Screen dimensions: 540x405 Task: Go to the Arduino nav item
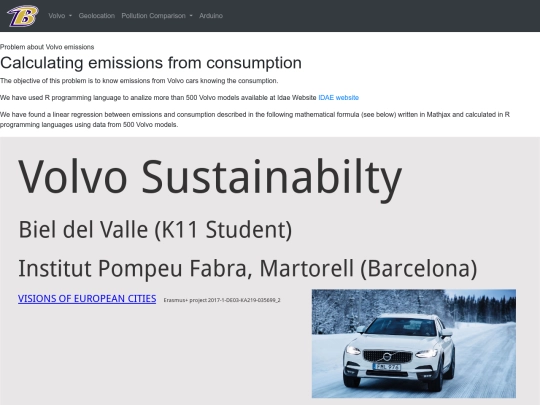click(211, 16)
